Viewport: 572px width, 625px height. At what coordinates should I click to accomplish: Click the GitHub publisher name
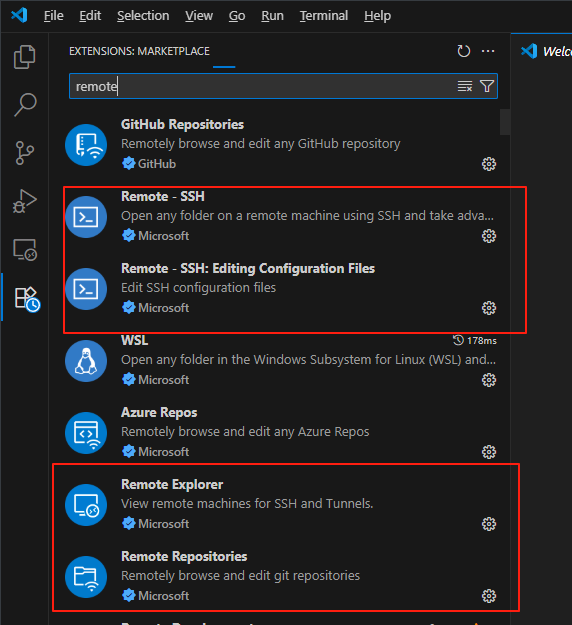(157, 164)
